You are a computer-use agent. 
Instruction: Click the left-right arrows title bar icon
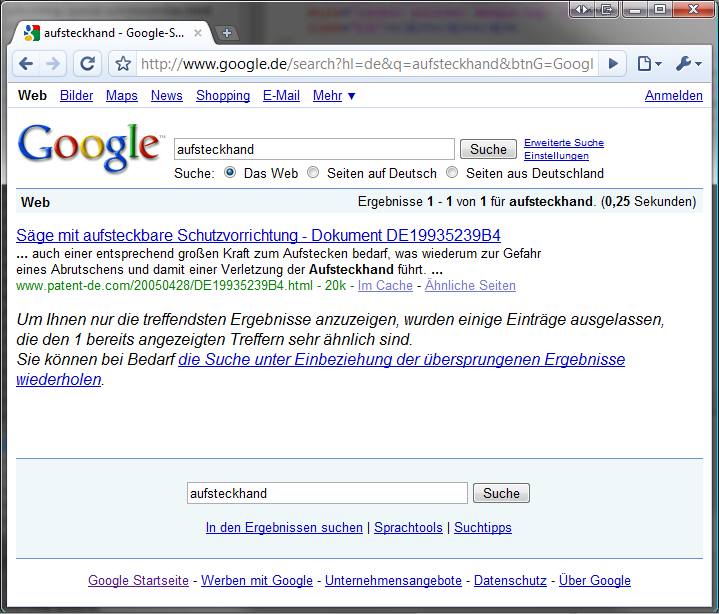pos(581,10)
